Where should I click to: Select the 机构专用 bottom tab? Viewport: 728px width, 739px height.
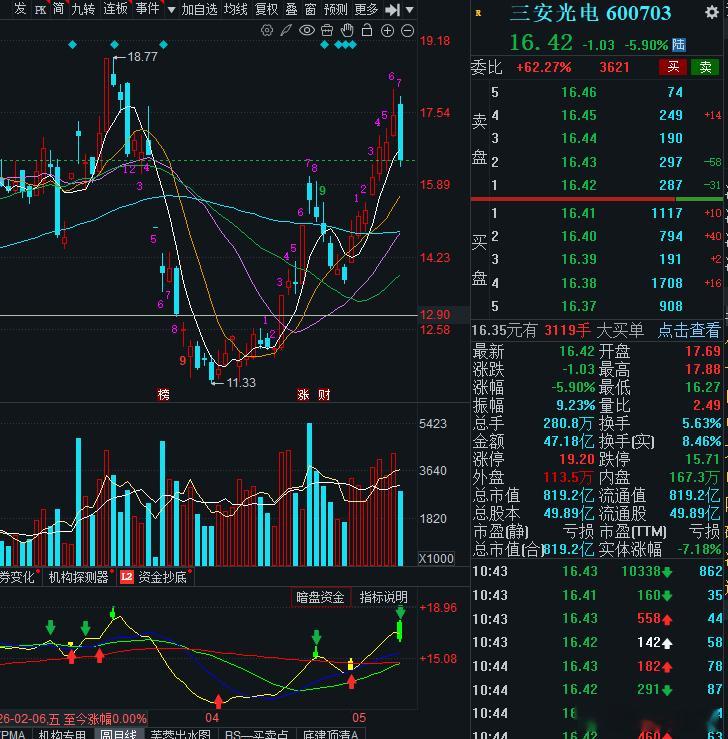point(63,734)
